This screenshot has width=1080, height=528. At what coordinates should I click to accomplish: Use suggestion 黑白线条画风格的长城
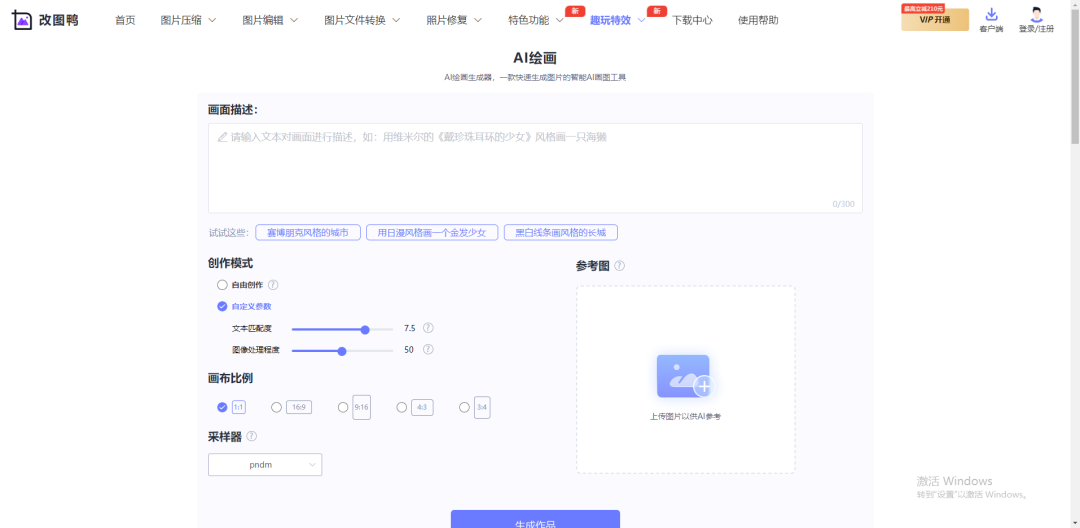(561, 233)
